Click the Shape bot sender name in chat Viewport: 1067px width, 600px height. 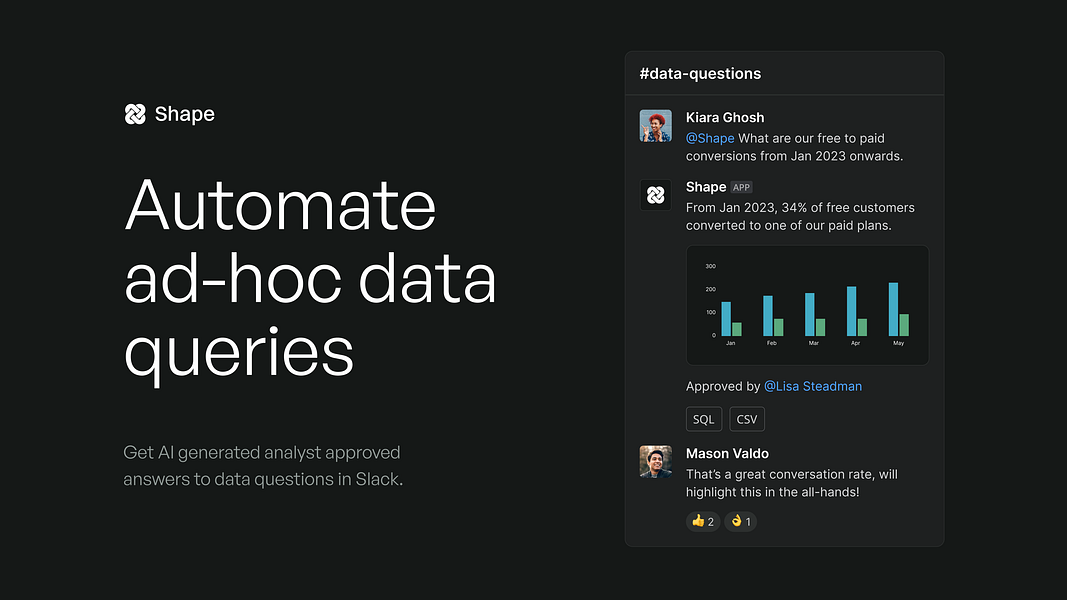tap(706, 187)
